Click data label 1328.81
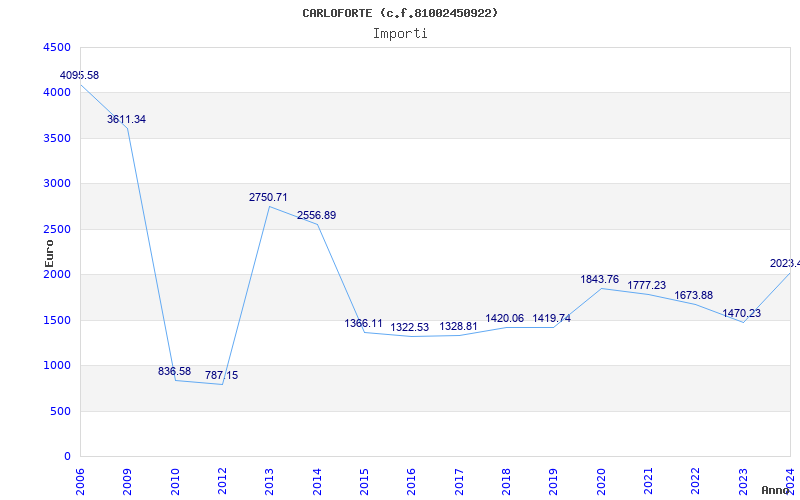800x500 pixels. point(458,327)
